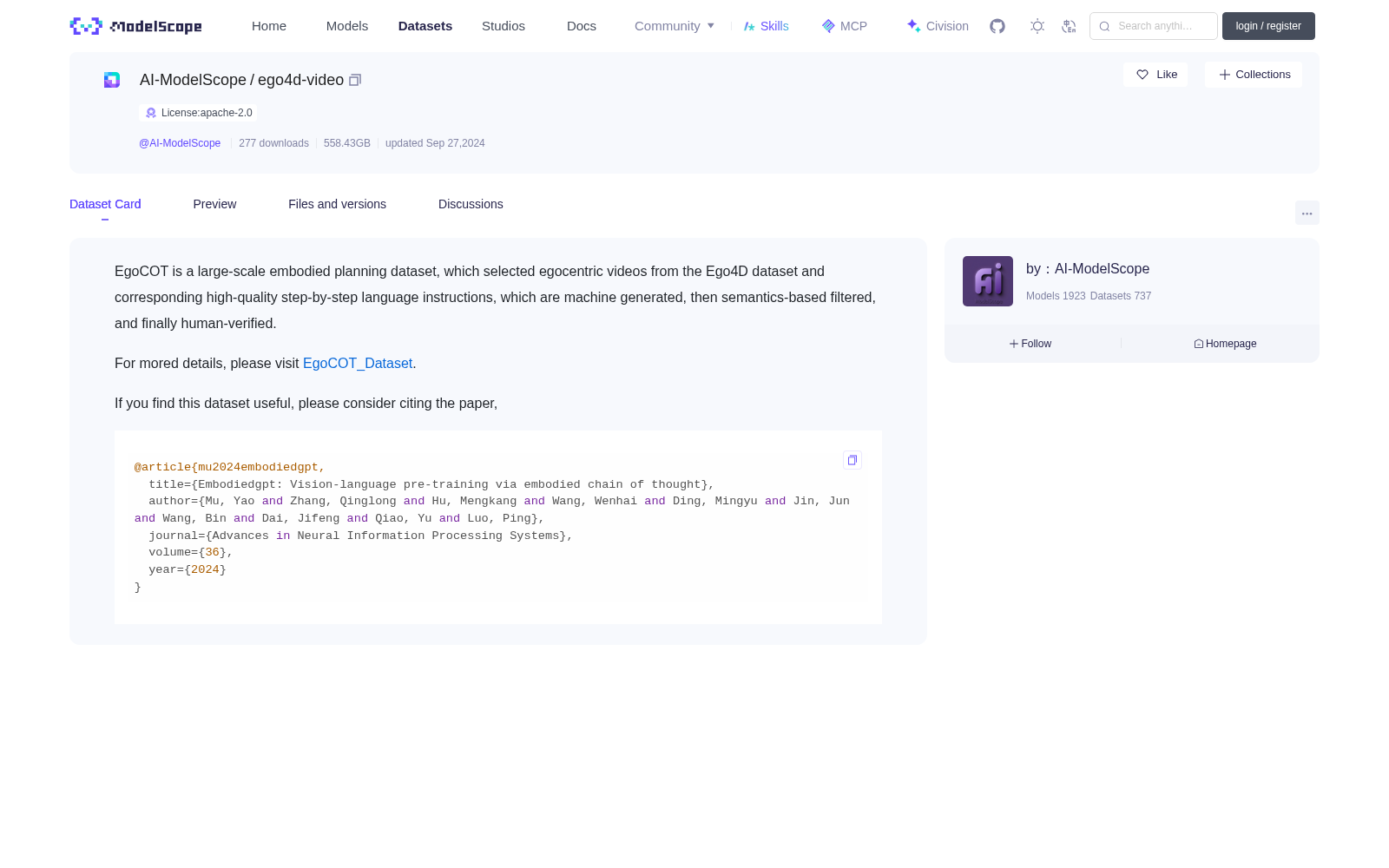
Task: Click the updated Sep 27,2024 text
Action: coord(435,143)
